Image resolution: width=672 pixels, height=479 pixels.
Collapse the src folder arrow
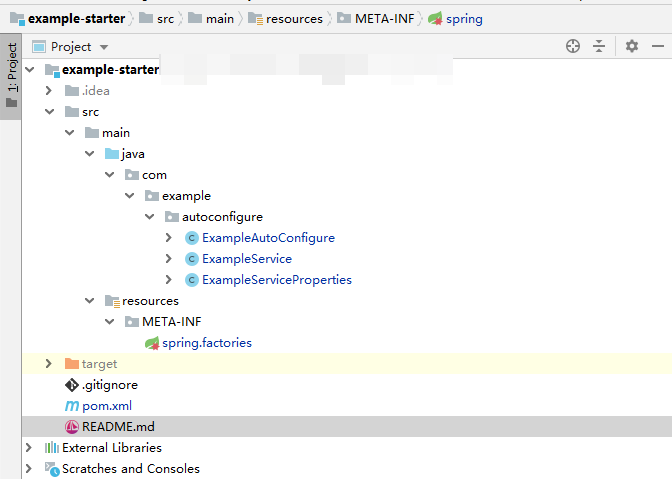(x=50, y=111)
